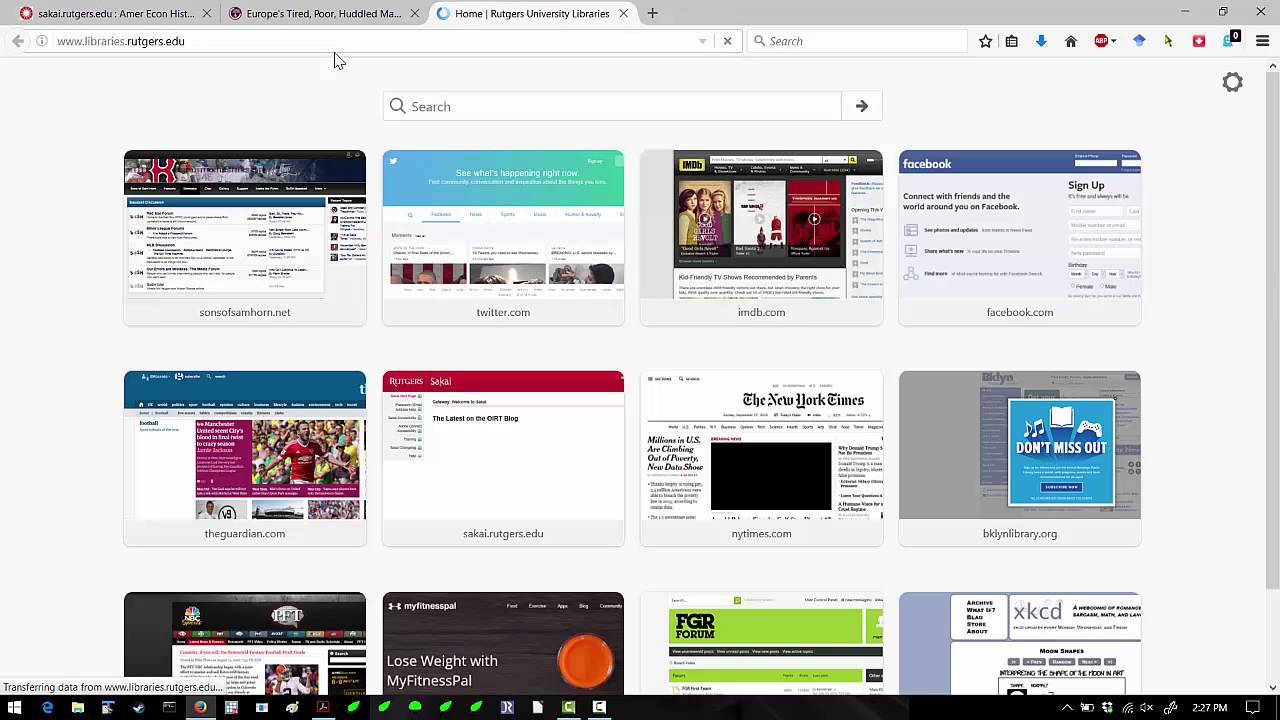Open the MyFitnessPal tile
1280x720 pixels.
tap(503, 643)
